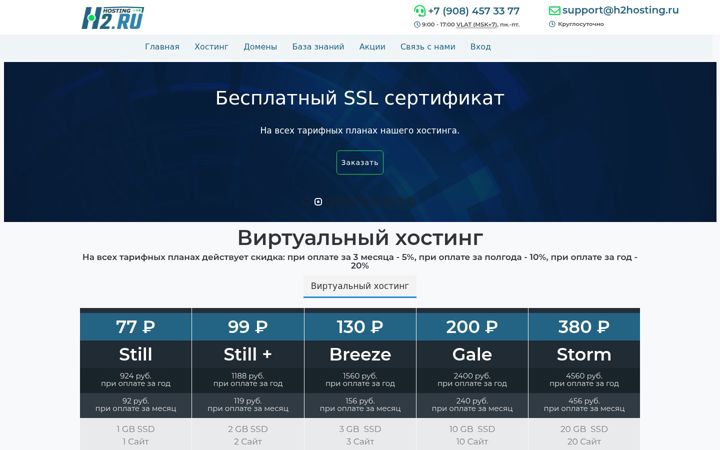Viewport: 720px width, 450px height.
Task: Click the discount description text under heading
Action: [x=360, y=261]
